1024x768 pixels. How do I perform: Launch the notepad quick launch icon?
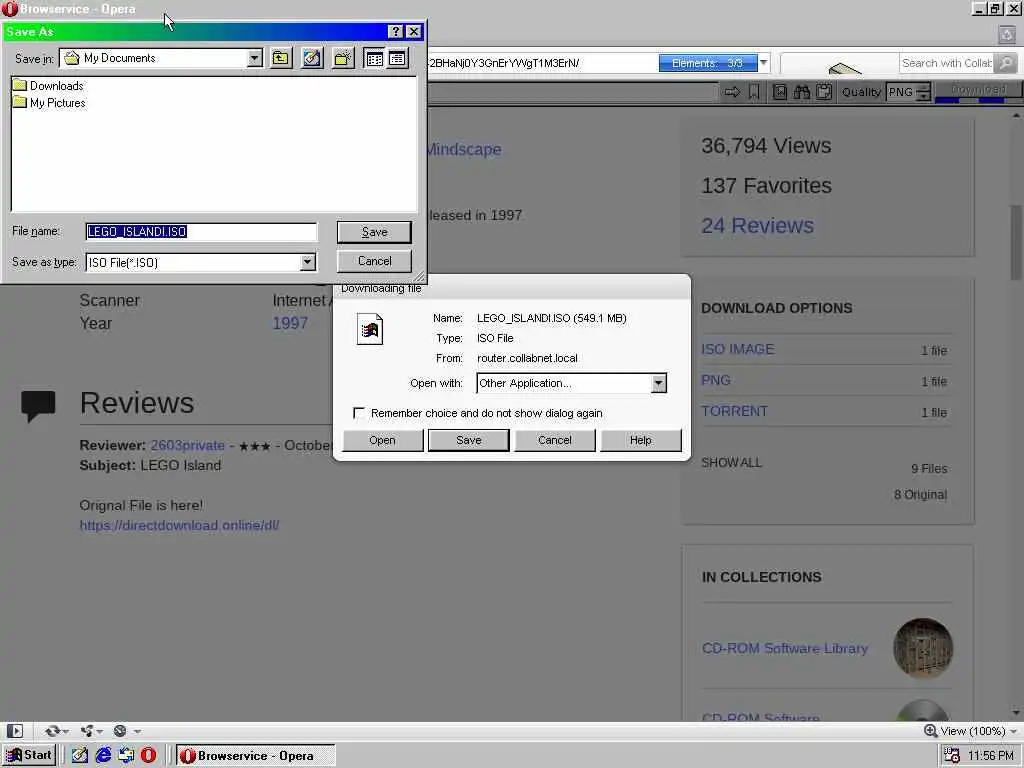(x=80, y=755)
